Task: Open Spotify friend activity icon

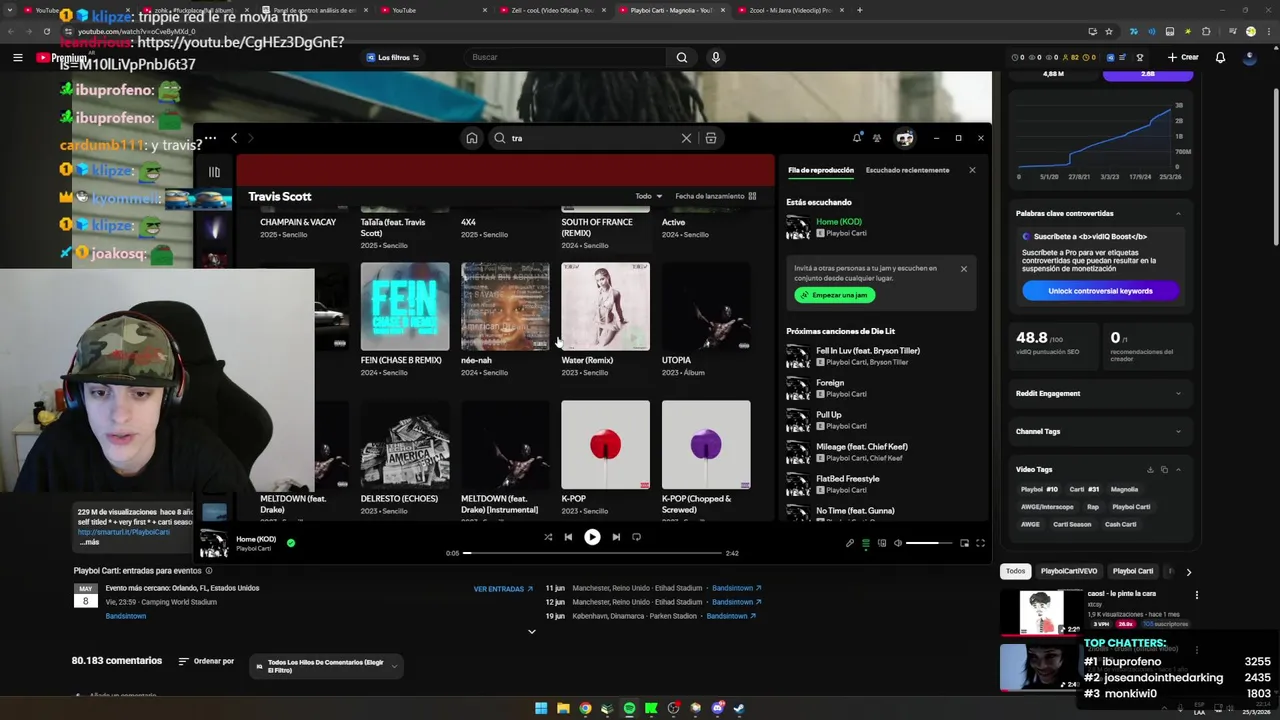Action: [877, 138]
